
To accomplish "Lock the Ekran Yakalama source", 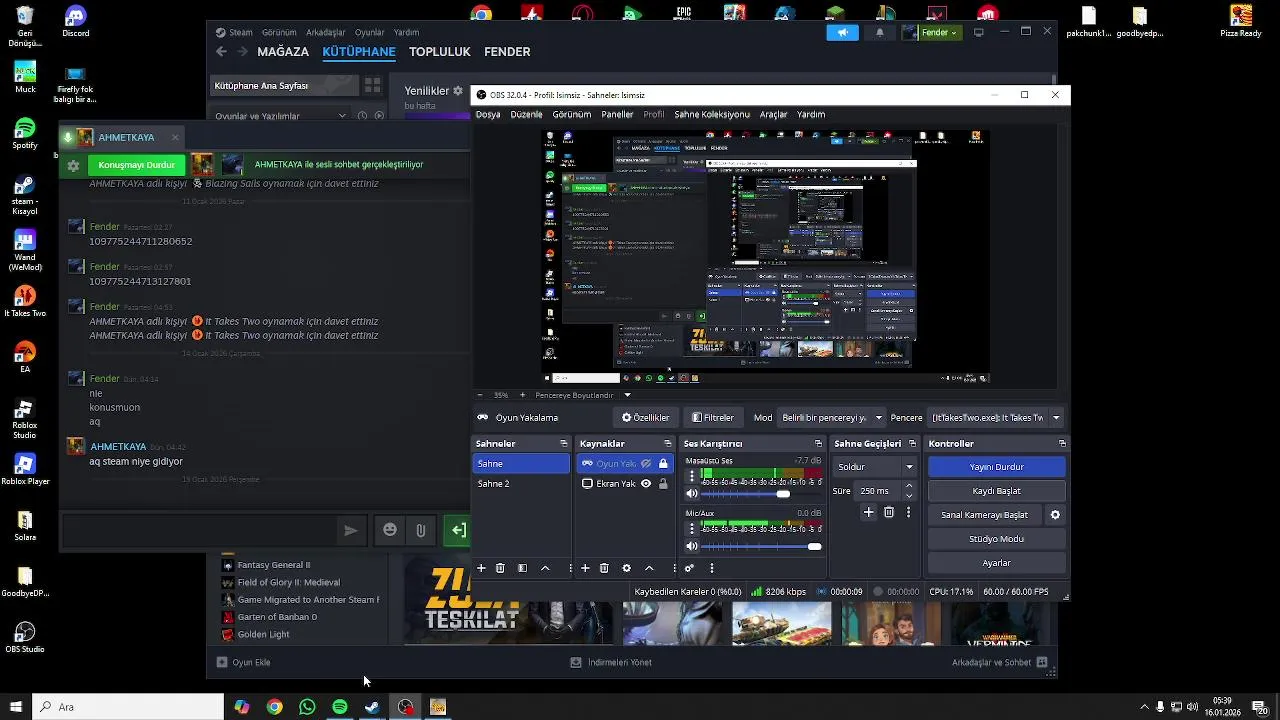I will tap(663, 484).
